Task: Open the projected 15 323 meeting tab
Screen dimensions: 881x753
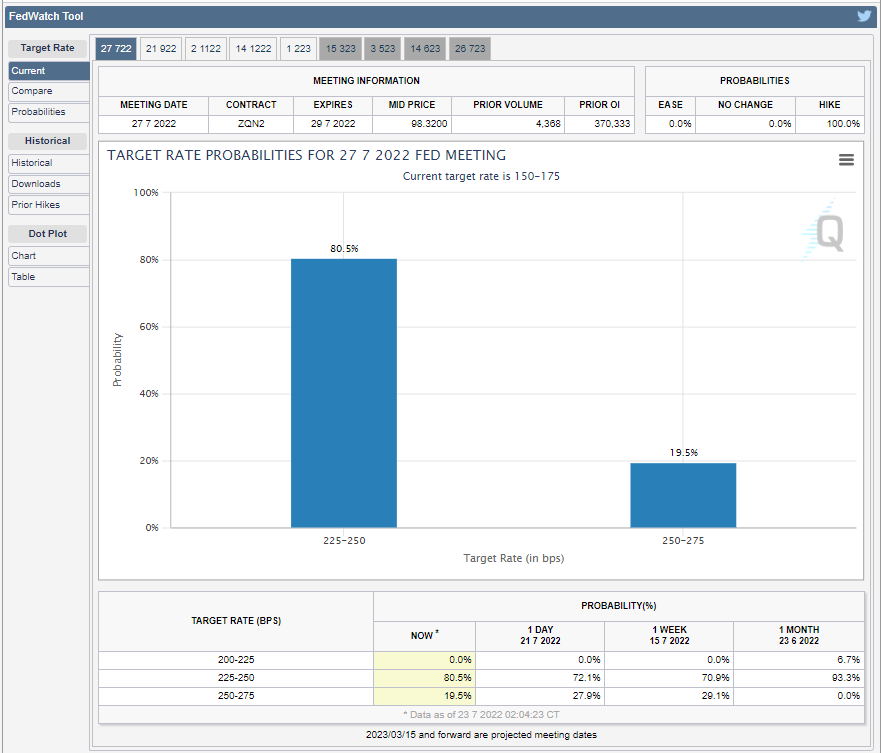Action: click(x=340, y=48)
